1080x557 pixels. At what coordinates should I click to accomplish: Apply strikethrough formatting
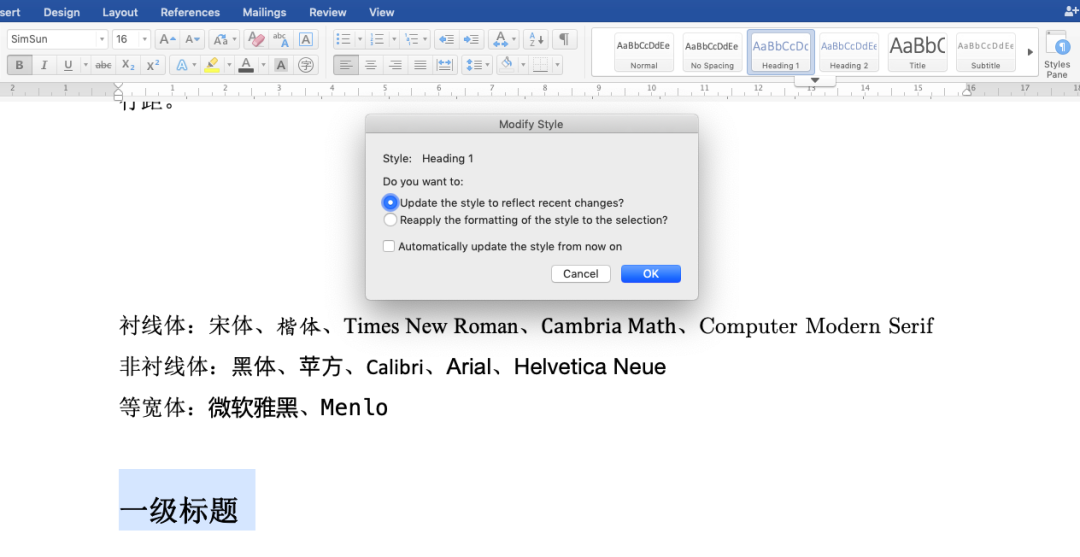point(103,65)
